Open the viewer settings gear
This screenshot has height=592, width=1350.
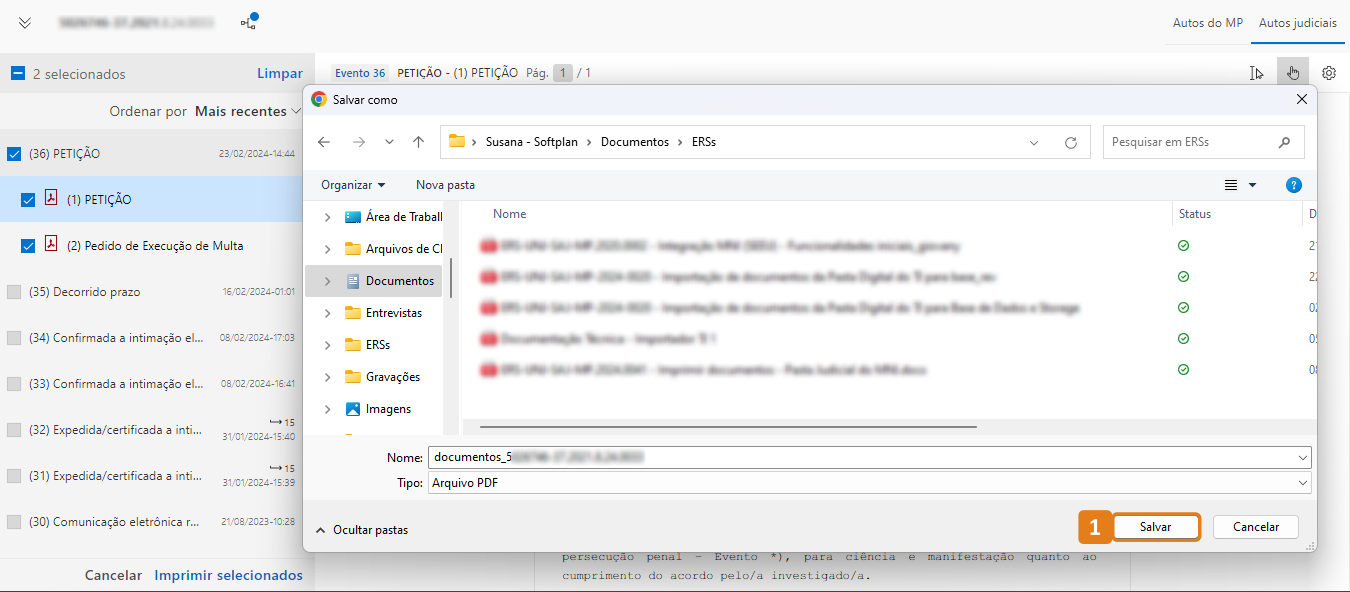tap(1329, 73)
